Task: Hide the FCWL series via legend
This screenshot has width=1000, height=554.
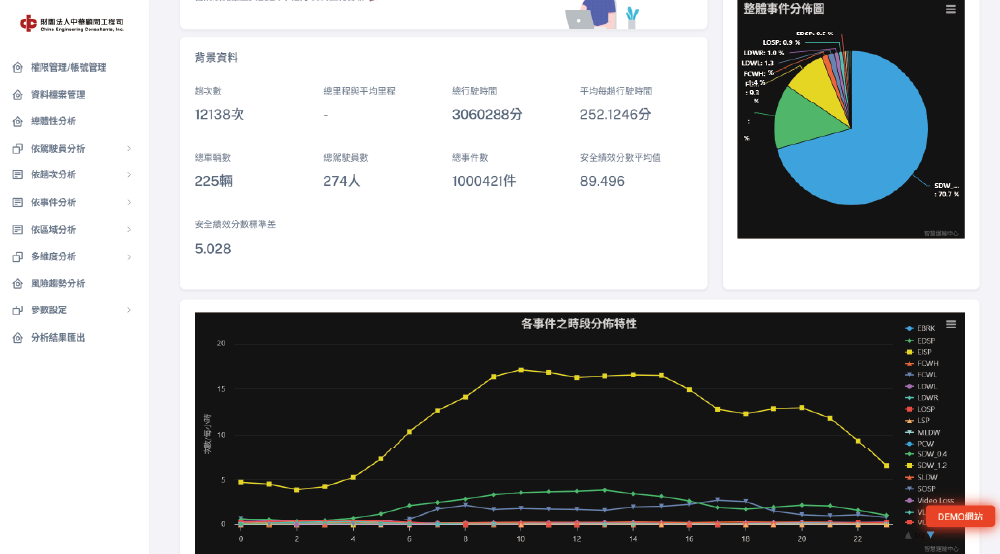Action: pos(921,375)
